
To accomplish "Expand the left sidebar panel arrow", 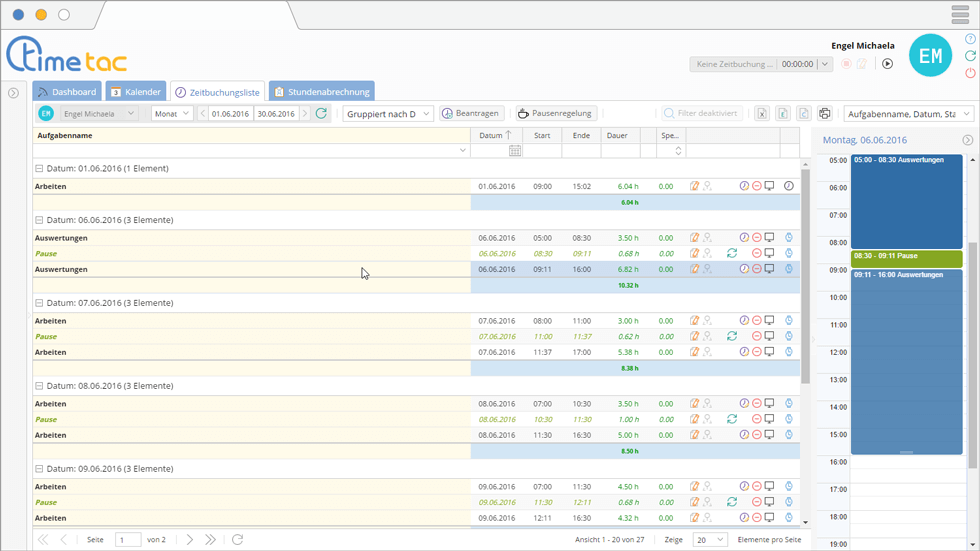I will [x=13, y=93].
